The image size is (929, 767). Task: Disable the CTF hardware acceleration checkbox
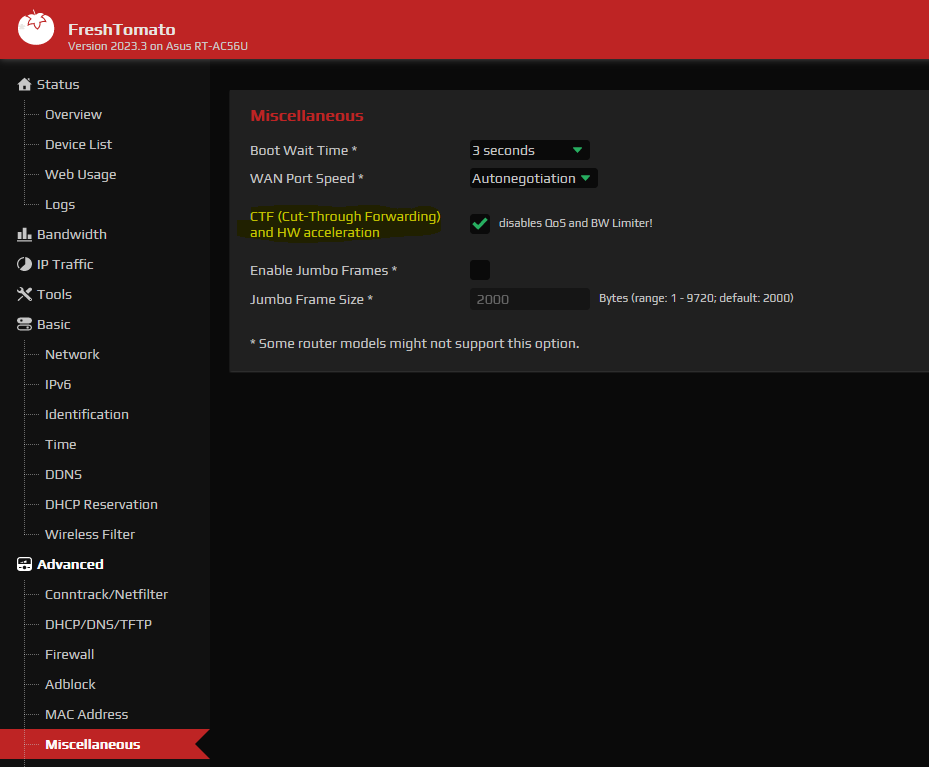pyautogui.click(x=480, y=224)
